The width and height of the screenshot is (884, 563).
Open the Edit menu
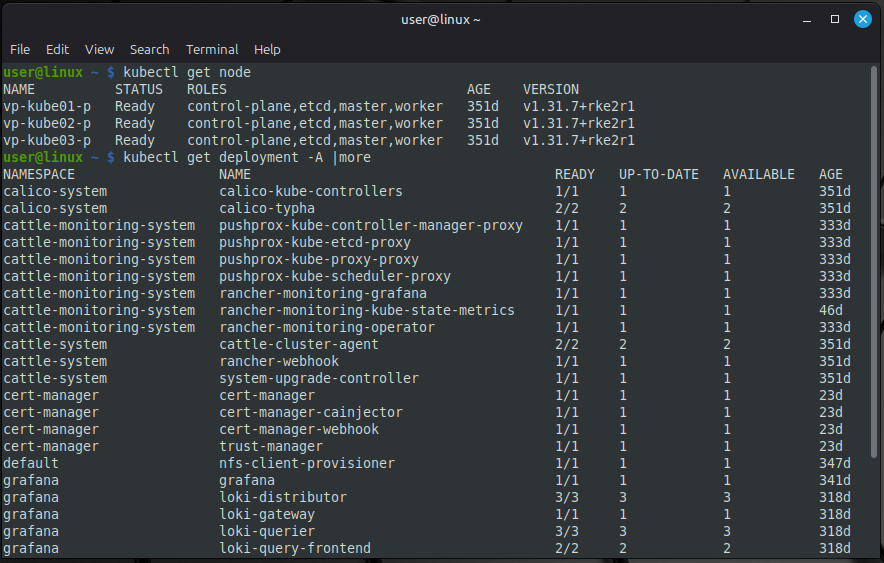point(57,49)
